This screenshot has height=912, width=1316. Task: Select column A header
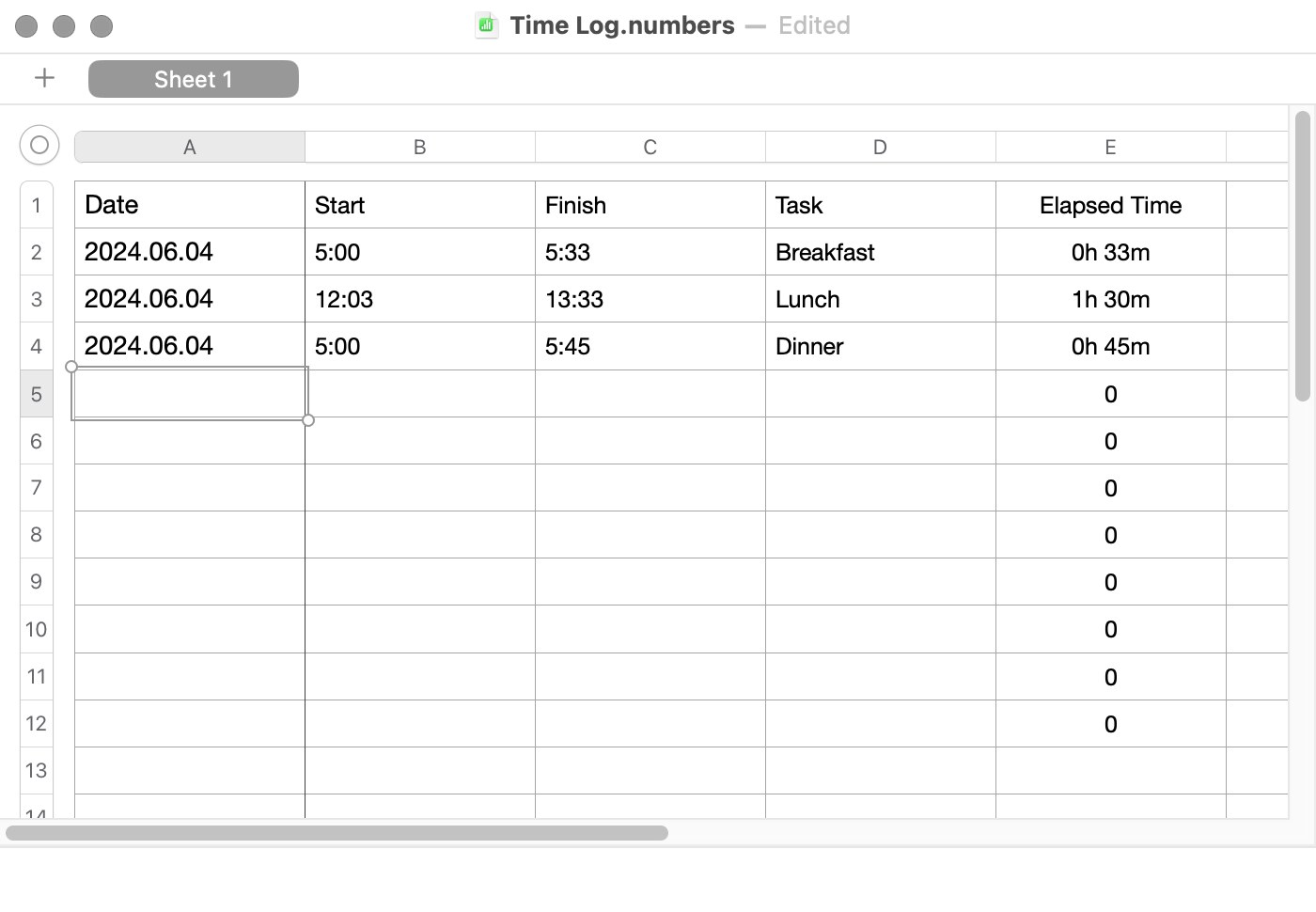click(190, 147)
